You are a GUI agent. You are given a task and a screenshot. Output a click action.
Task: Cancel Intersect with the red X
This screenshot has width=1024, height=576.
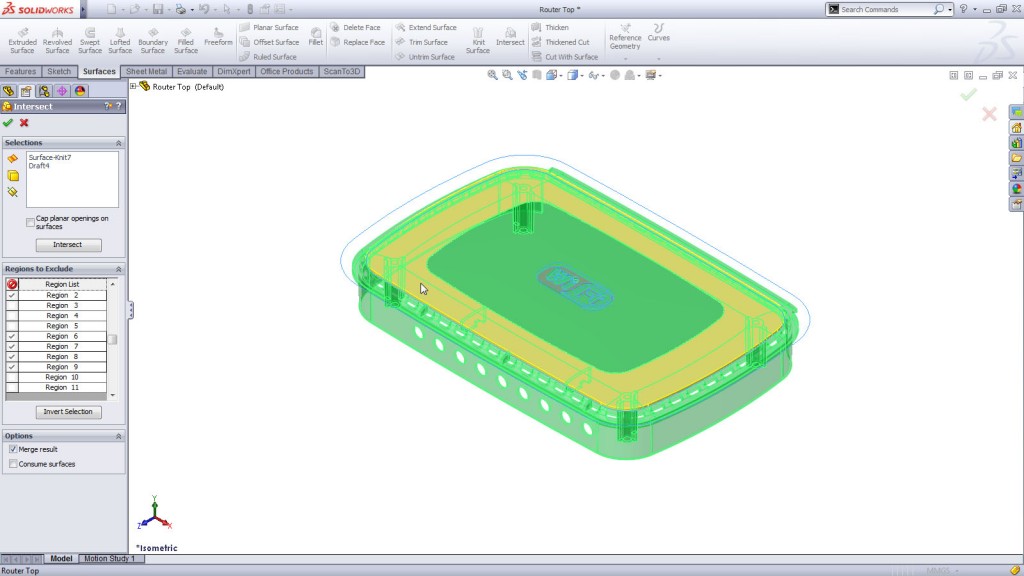tap(24, 123)
